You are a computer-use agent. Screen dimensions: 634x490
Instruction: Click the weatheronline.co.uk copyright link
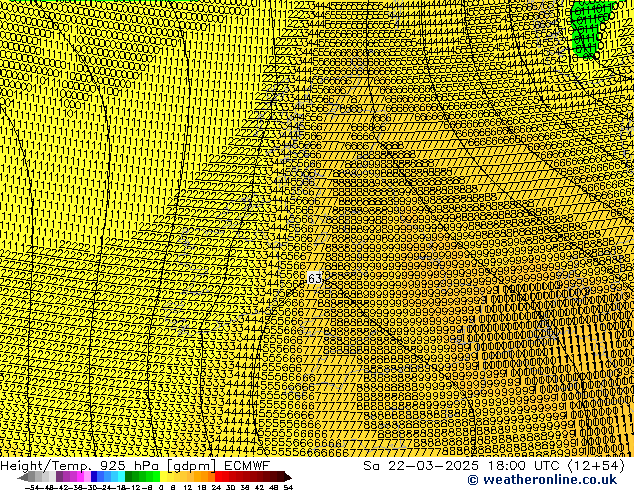click(542, 480)
